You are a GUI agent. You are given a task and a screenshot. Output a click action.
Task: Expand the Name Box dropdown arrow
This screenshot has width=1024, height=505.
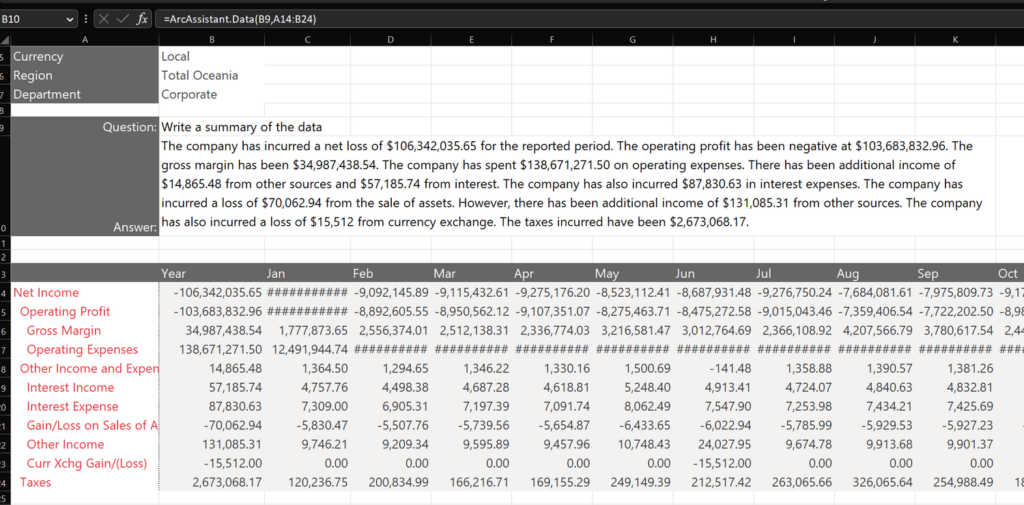69,18
